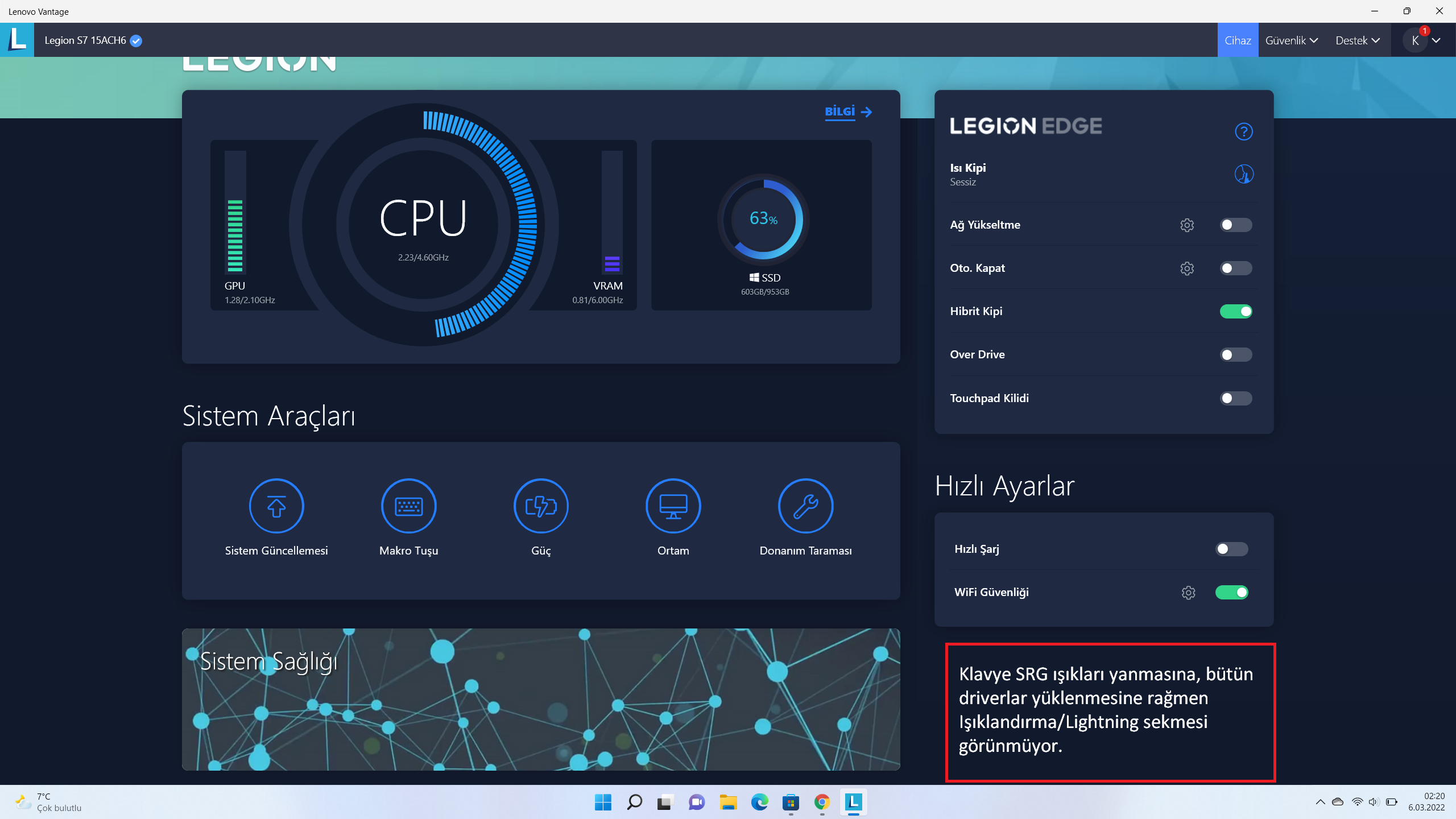The height and width of the screenshot is (819, 1456).
Task: Click the Sistem Sağlığı banner
Action: coord(541,700)
